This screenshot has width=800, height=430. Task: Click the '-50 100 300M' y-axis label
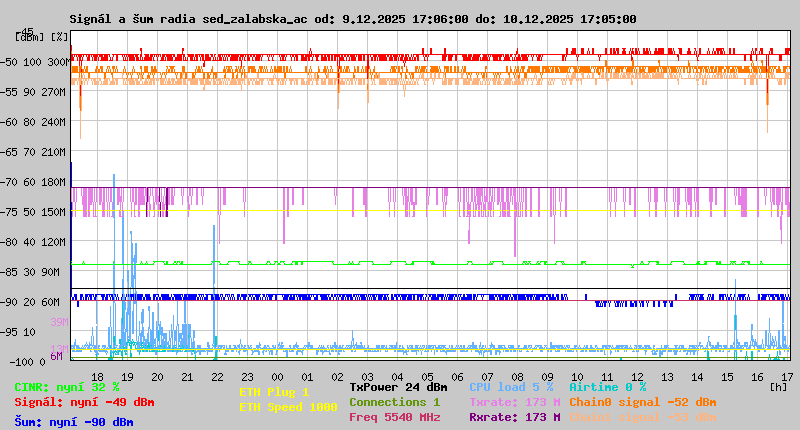click(x=35, y=62)
